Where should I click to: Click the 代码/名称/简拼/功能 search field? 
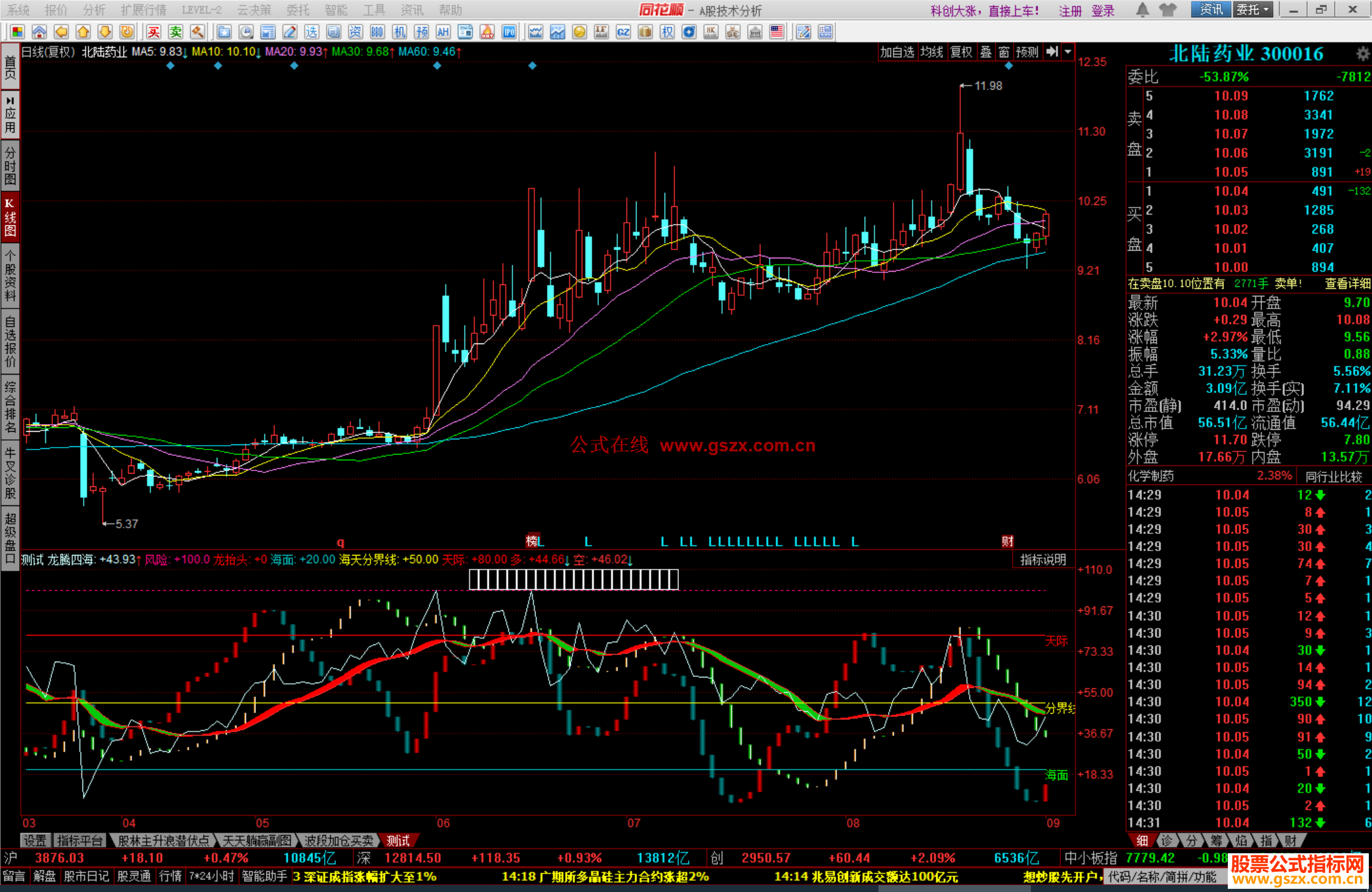(1162, 877)
